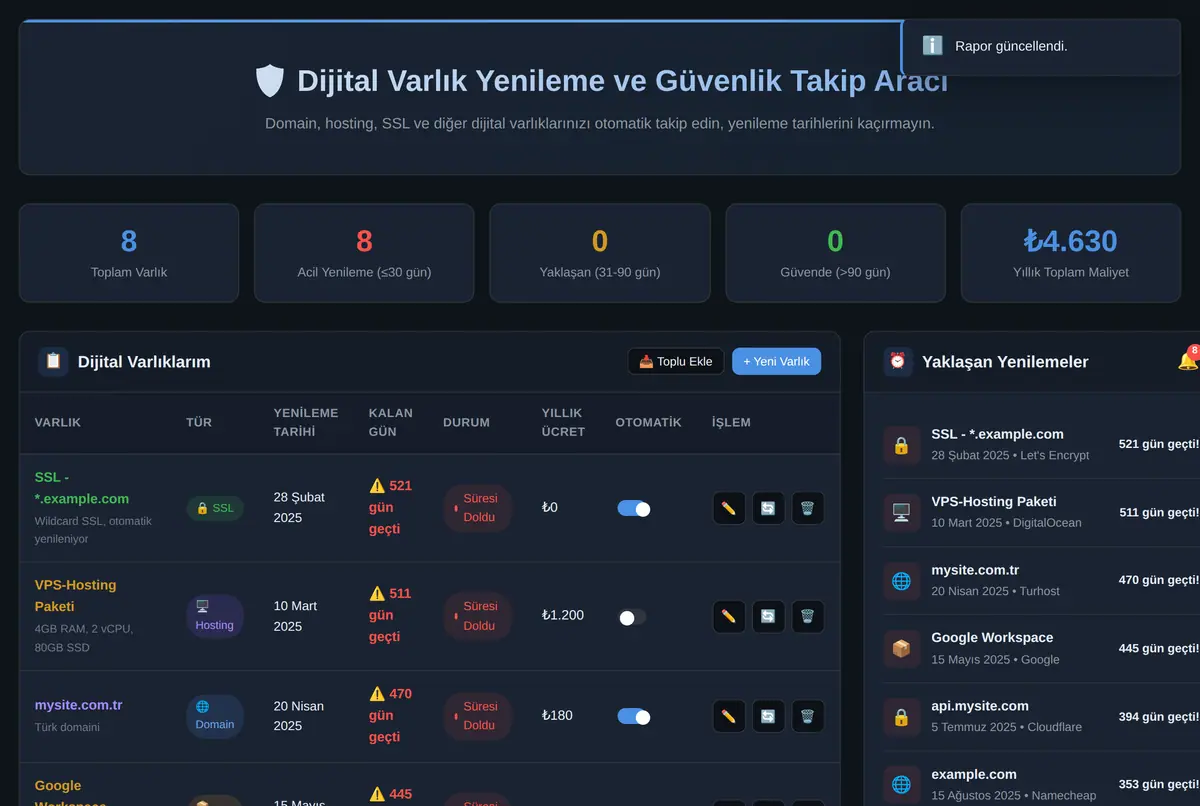Click the ₺1.200 yearly fee cell
This screenshot has height=806, width=1200.
pos(563,615)
